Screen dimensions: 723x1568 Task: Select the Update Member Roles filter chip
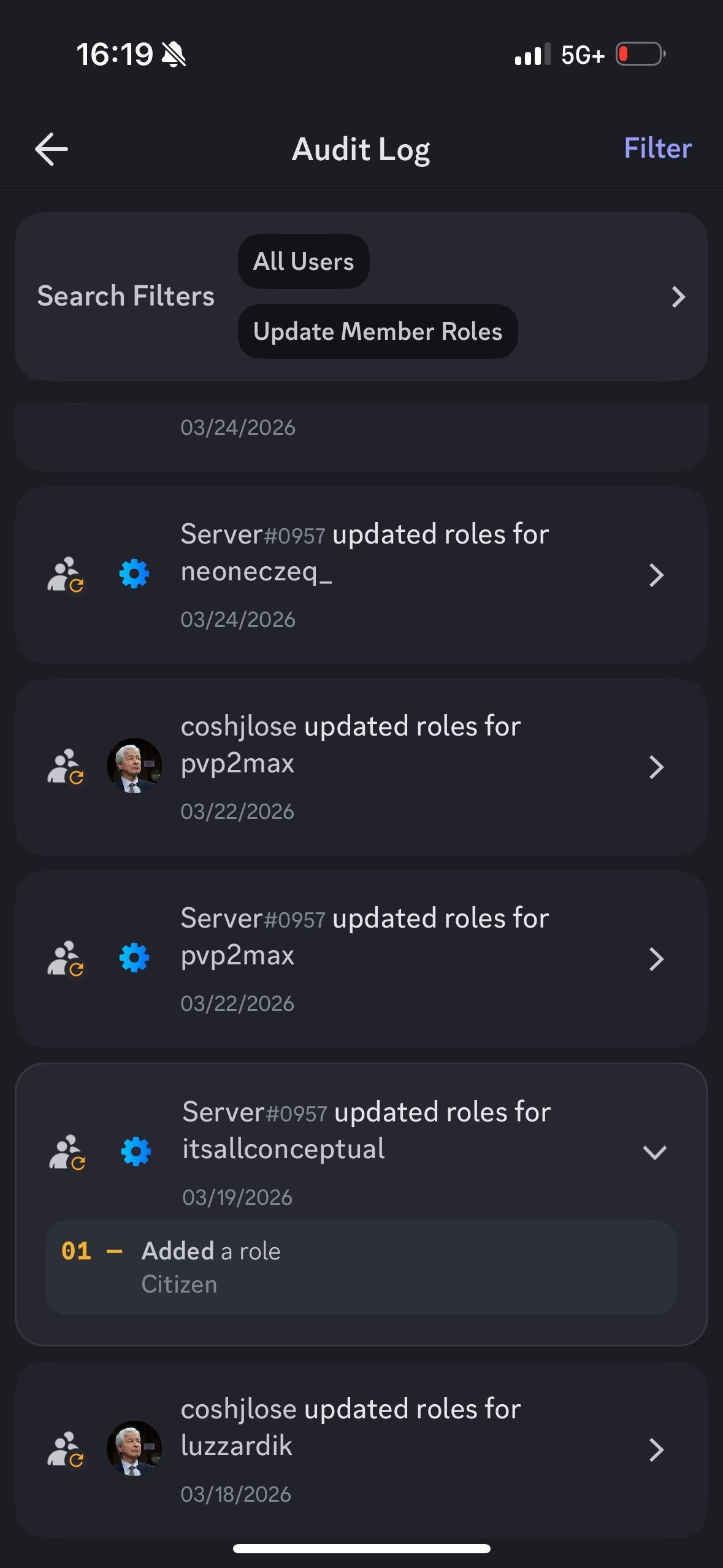(378, 331)
